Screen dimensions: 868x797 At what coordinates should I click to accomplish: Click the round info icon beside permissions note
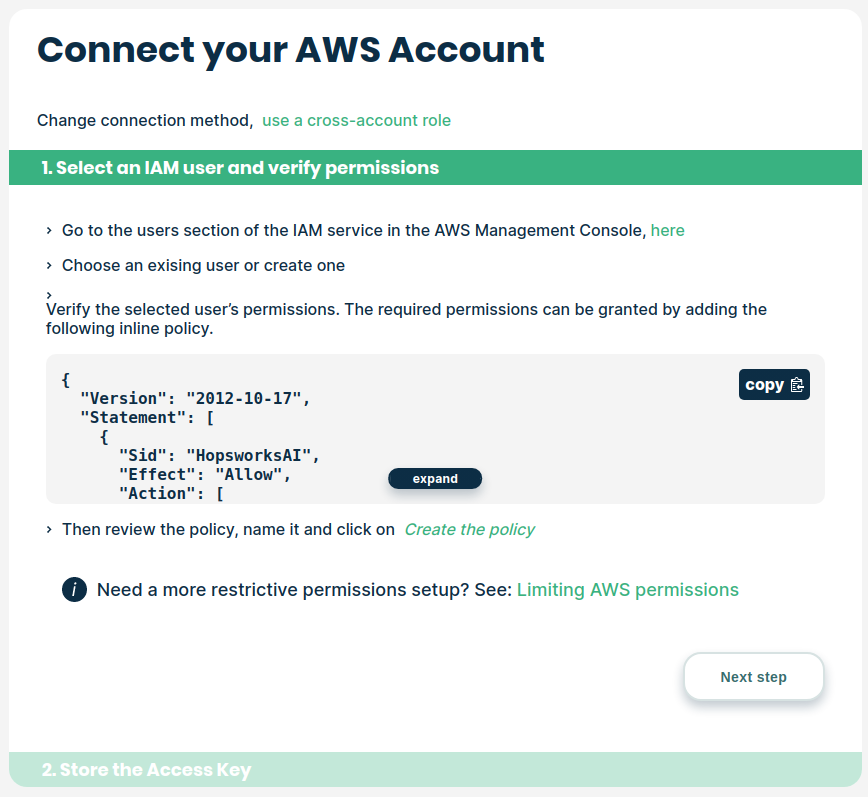[x=74, y=590]
